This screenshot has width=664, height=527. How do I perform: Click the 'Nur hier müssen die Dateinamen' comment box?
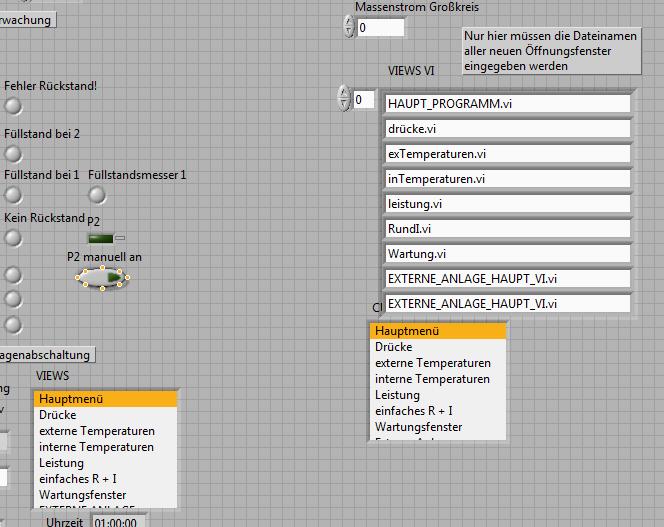click(x=552, y=51)
